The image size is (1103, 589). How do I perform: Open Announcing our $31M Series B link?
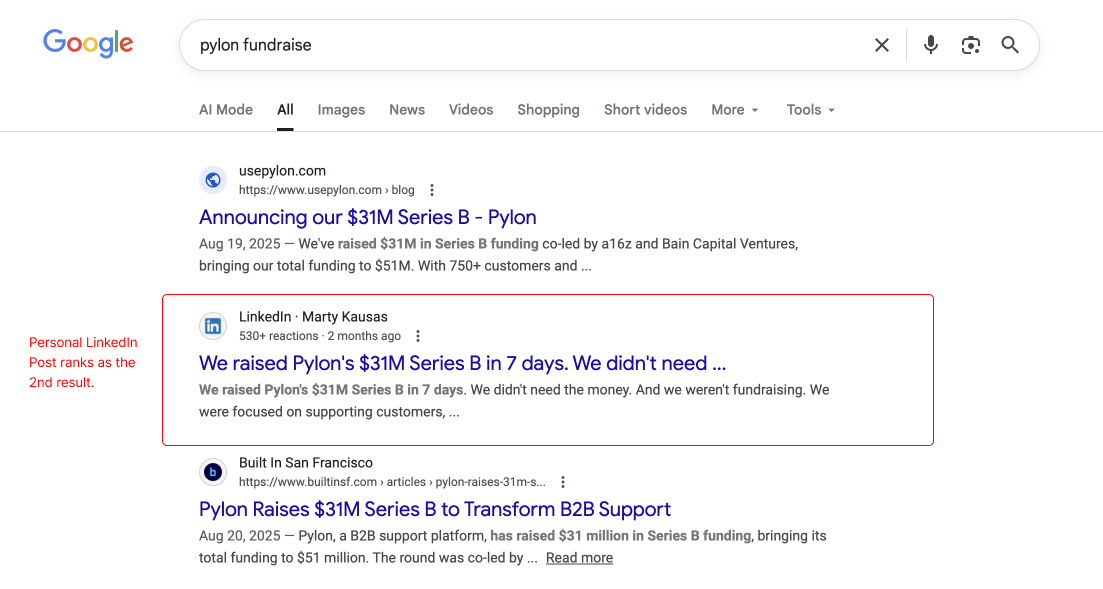368,217
